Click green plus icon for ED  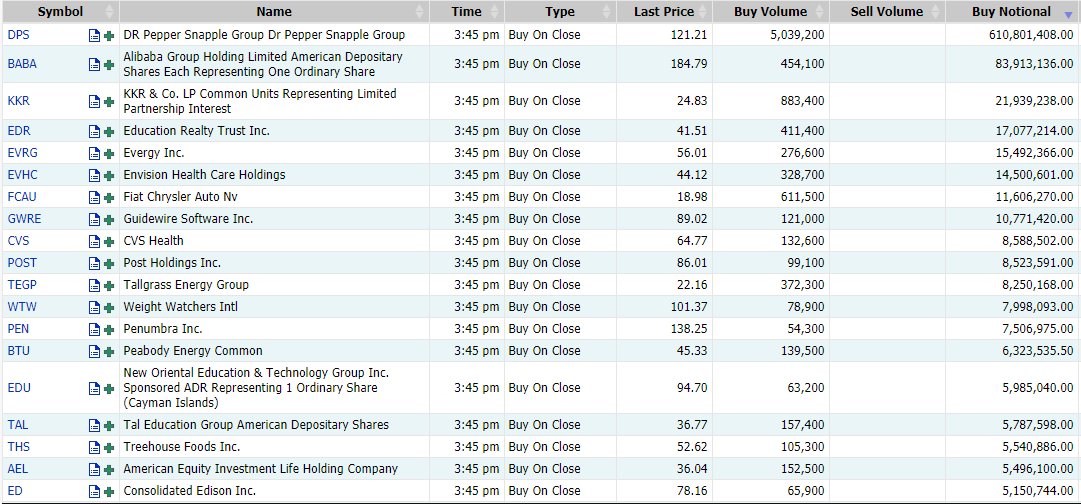[109, 492]
